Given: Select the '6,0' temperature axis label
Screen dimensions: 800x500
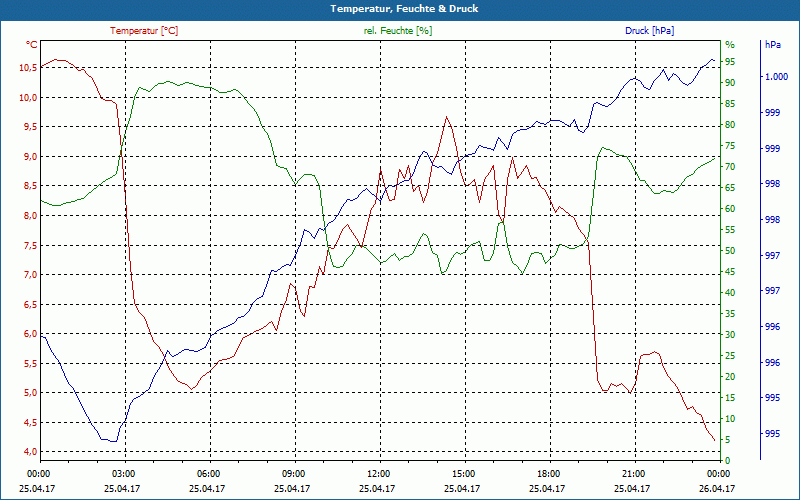Looking at the screenshot, I should [31, 334].
